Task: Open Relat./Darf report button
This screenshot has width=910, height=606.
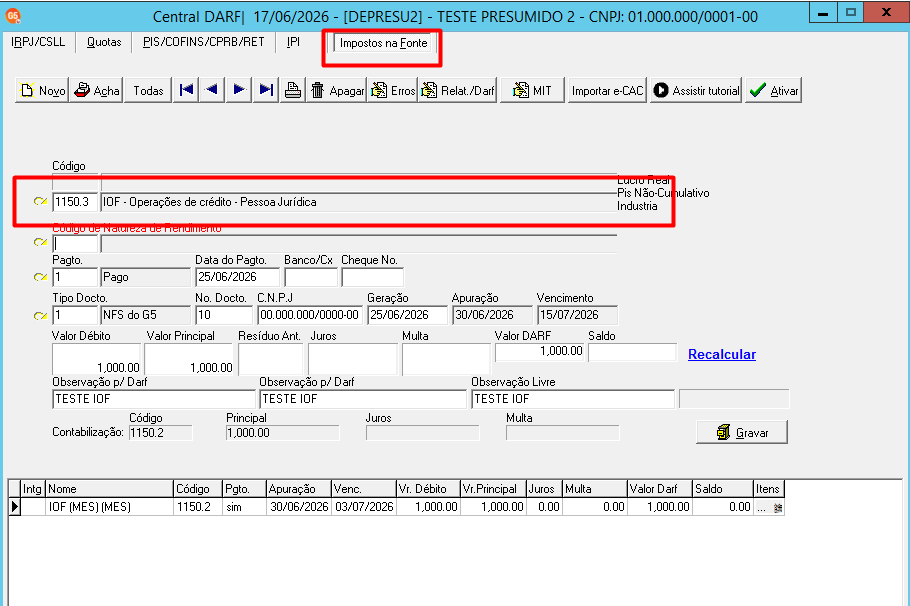Action: 457,91
